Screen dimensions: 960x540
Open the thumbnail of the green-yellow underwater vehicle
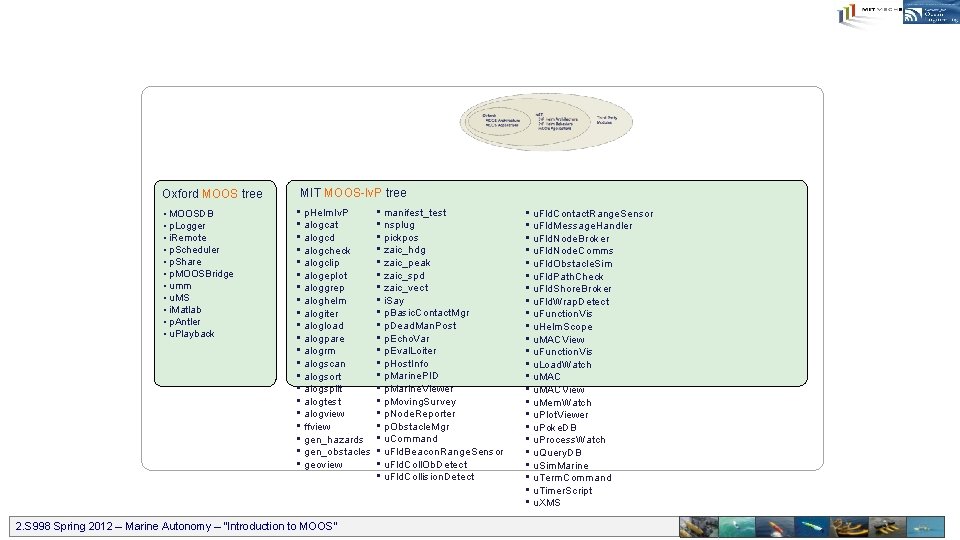click(811, 527)
